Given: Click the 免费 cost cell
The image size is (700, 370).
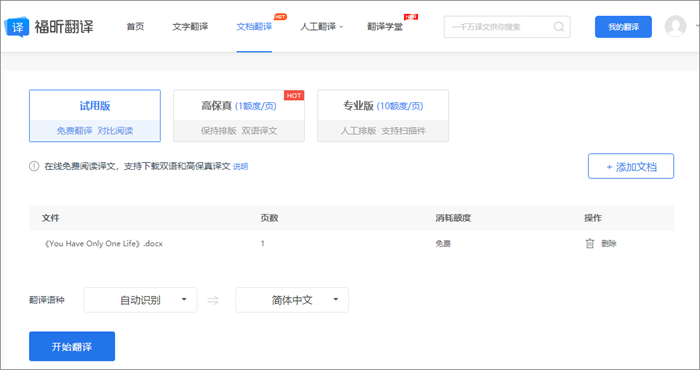Looking at the screenshot, I should [443, 244].
